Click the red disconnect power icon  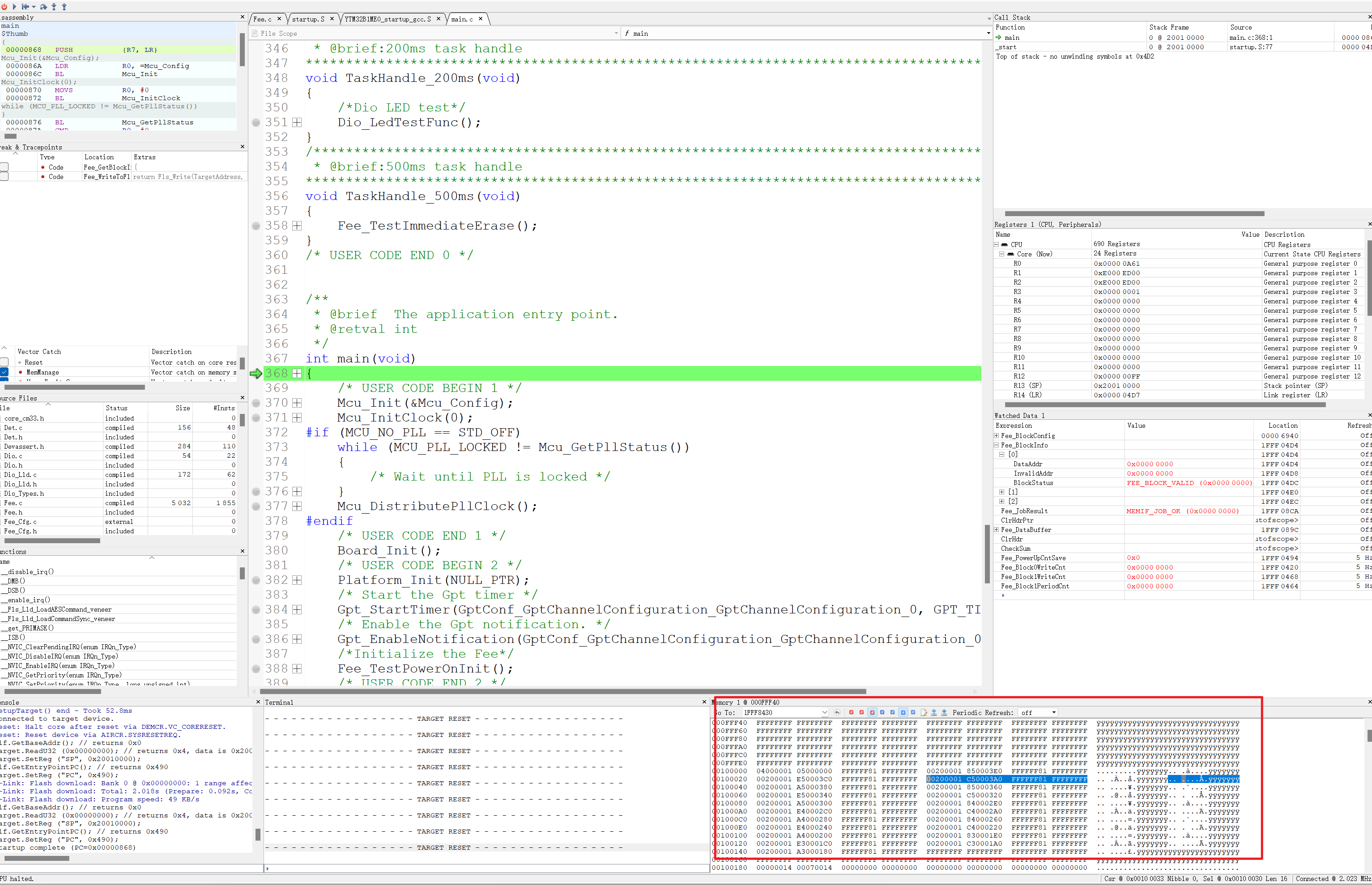[x=4, y=6]
